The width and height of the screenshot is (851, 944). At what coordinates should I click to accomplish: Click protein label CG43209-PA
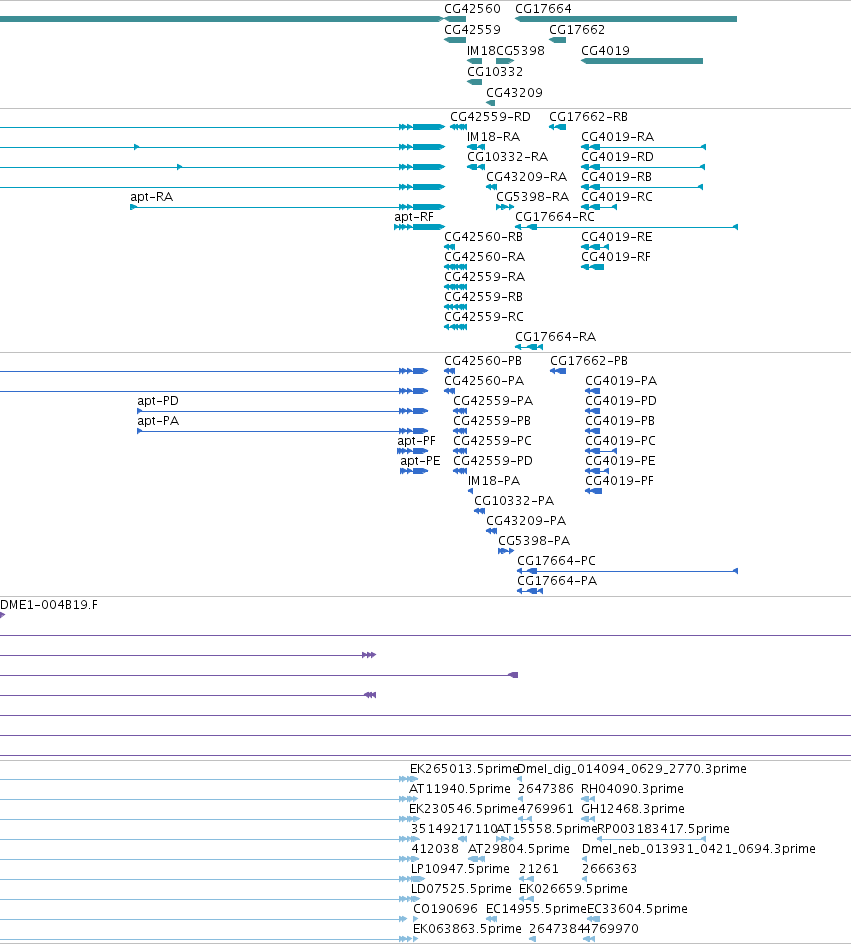point(526,521)
